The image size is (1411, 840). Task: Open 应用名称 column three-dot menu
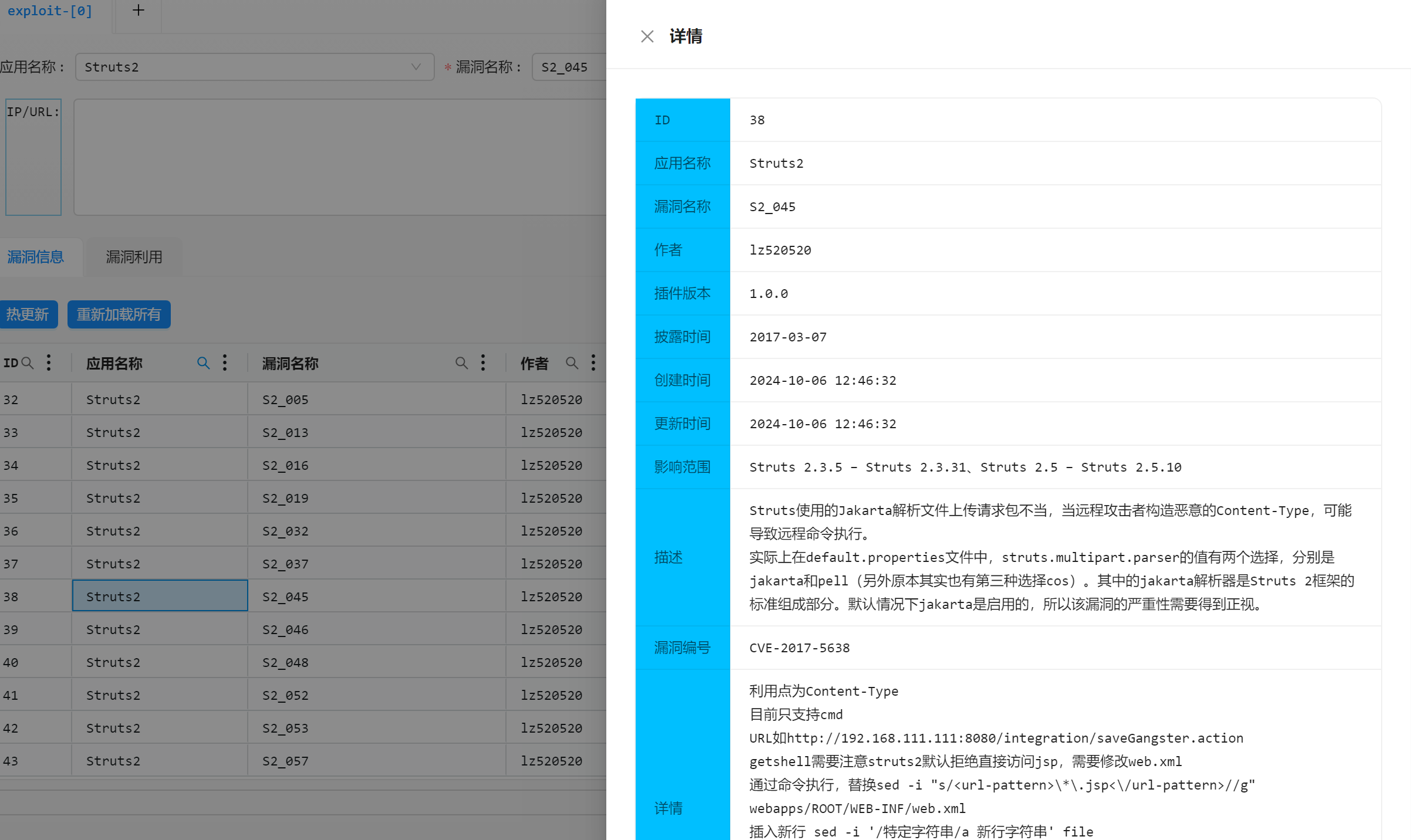click(225, 363)
